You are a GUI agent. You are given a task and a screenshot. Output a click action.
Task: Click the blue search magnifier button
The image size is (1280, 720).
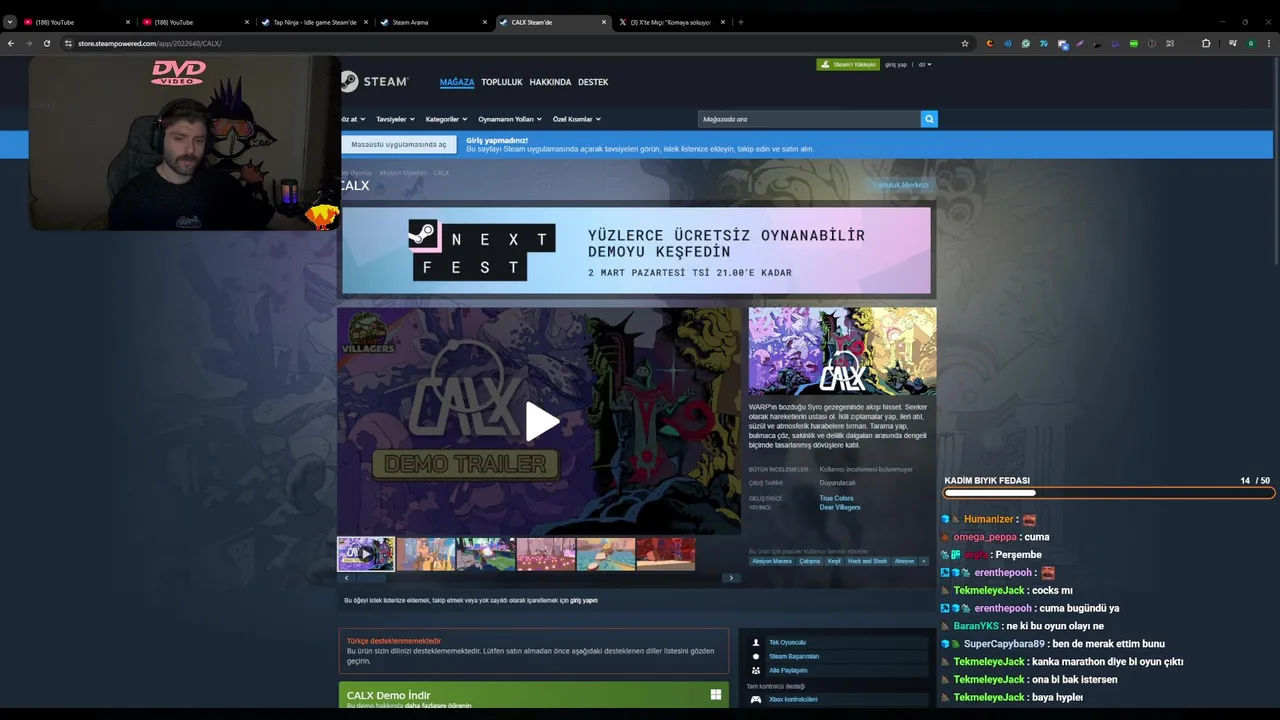(929, 119)
